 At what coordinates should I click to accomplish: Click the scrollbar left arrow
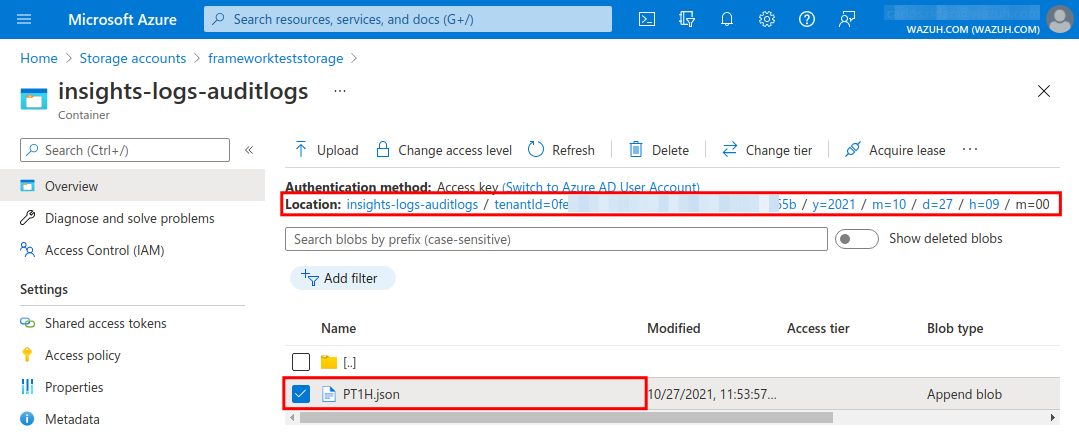click(292, 417)
